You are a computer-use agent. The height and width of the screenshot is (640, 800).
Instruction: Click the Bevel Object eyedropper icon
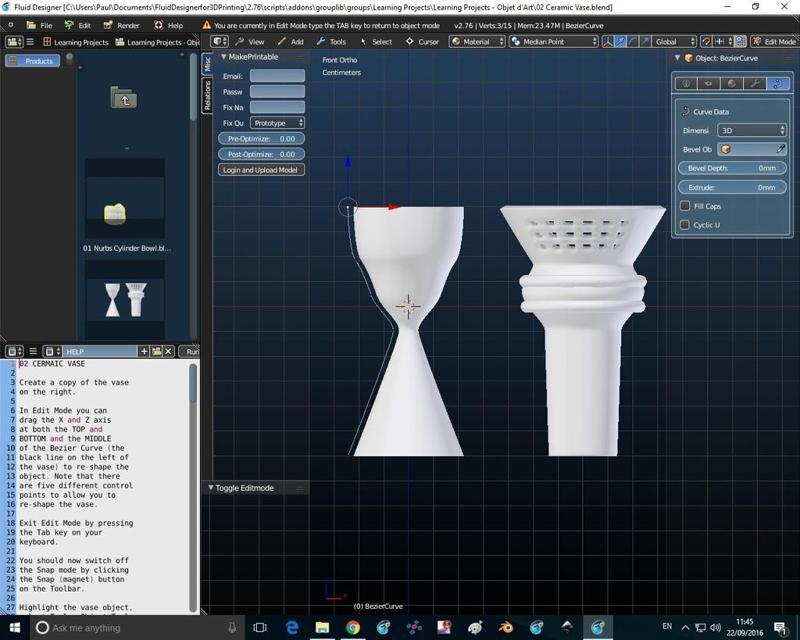781,149
